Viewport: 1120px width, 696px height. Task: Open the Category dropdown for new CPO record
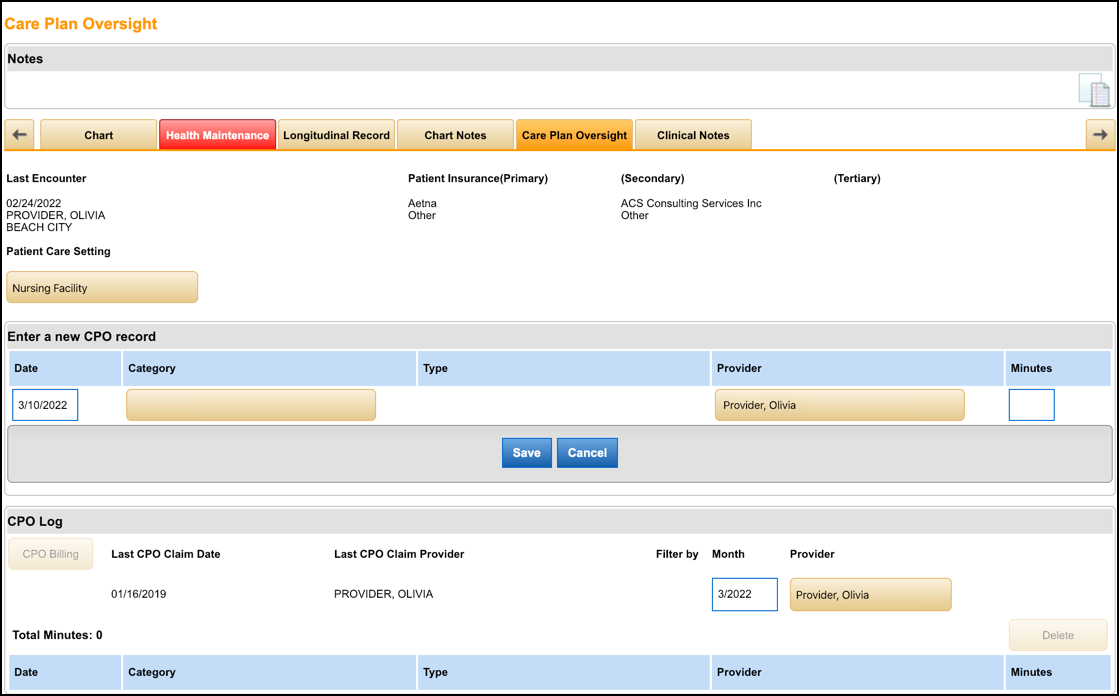tap(251, 404)
